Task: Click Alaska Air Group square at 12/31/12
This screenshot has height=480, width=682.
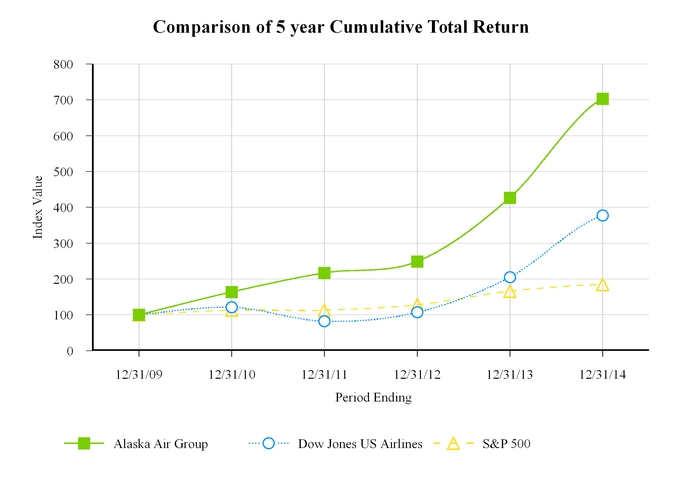Action: coord(417,262)
